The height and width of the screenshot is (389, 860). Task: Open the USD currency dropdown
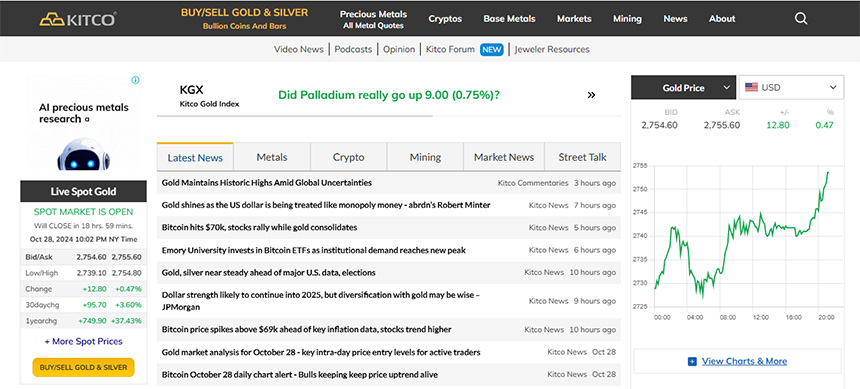[x=791, y=87]
